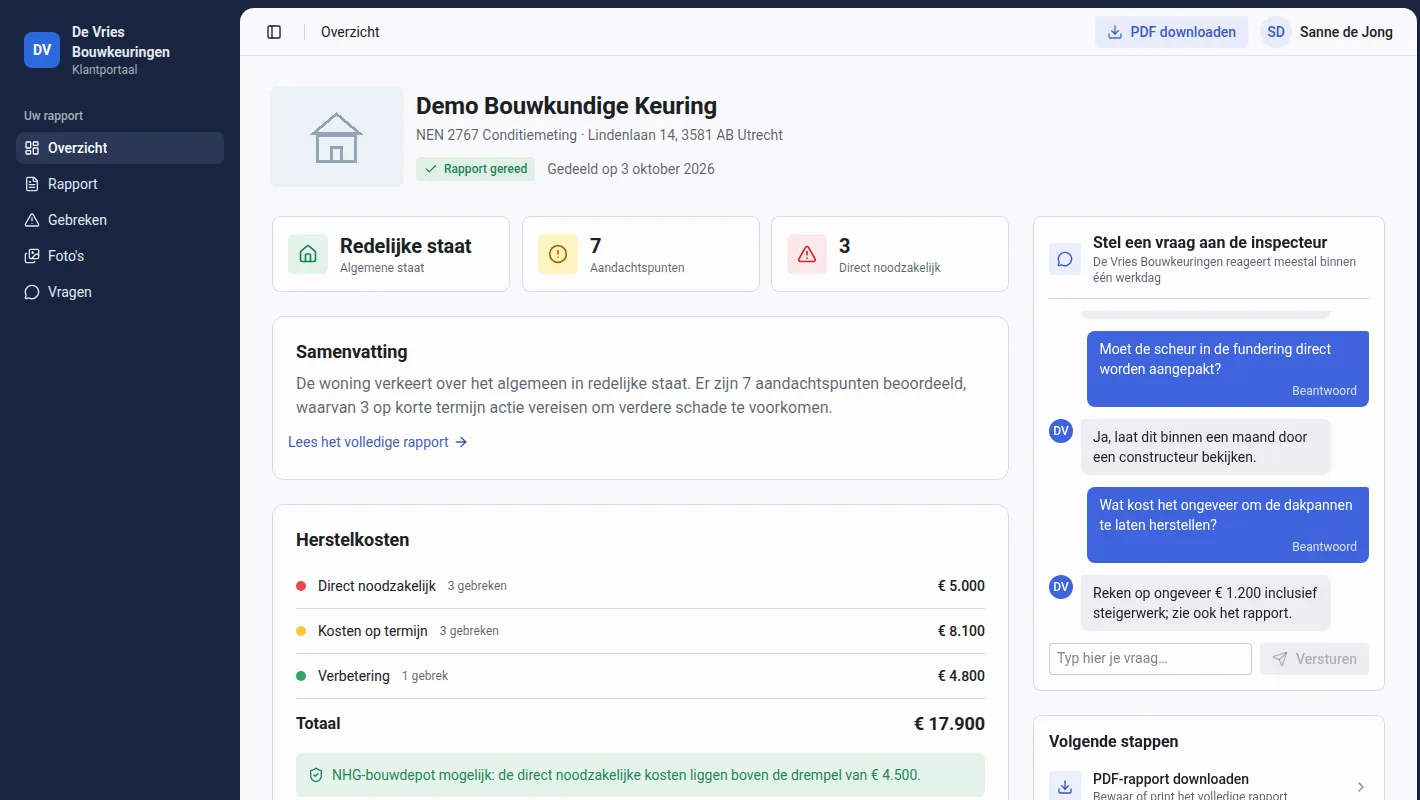
Task: Expand the chevron on PDF-rapport downloaden row
Action: (x=1361, y=787)
